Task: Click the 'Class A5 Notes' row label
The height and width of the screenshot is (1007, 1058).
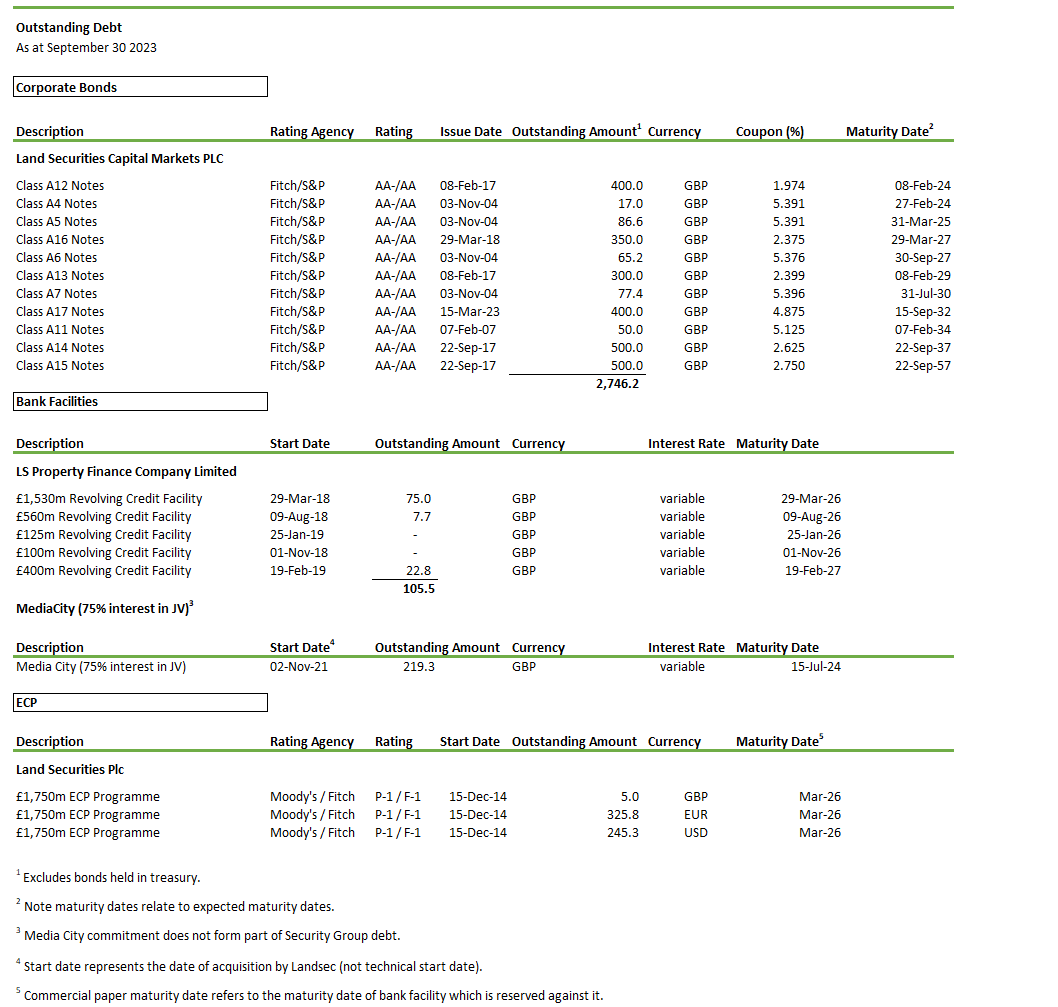Action: (57, 222)
